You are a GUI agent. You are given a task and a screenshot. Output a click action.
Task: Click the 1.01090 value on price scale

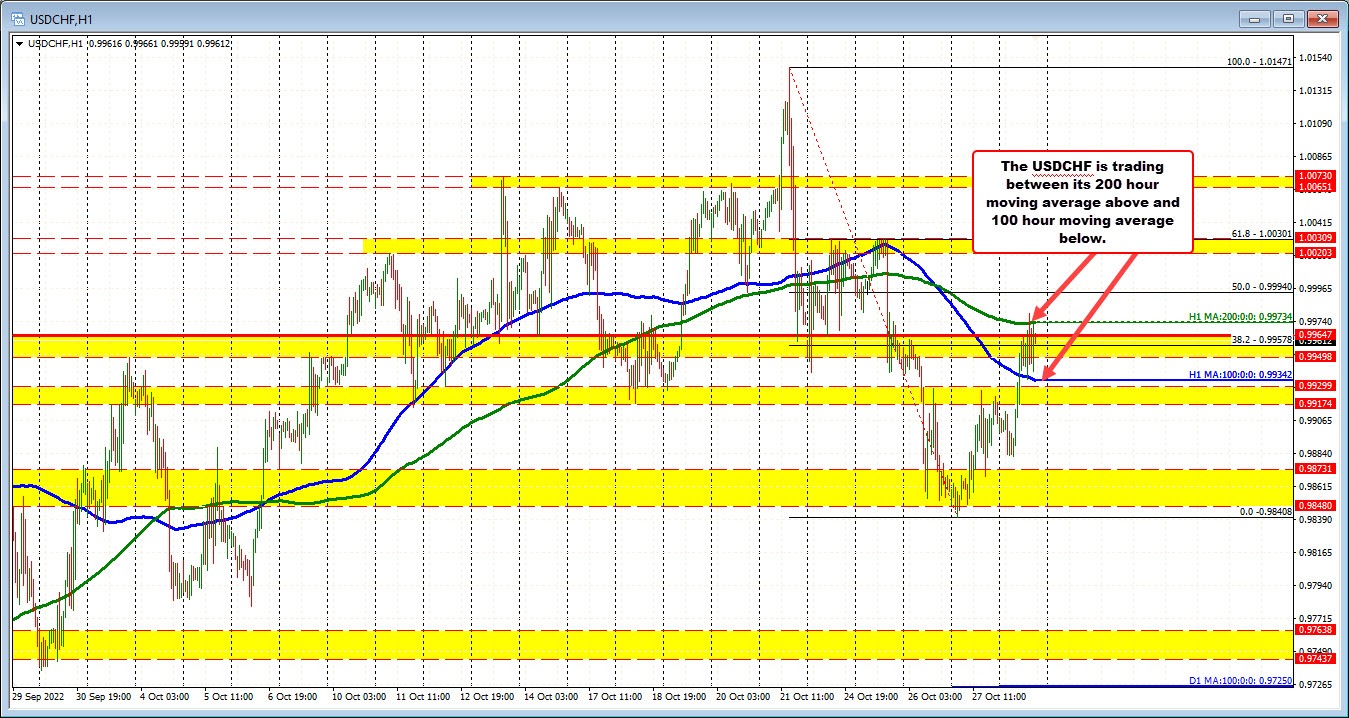pos(1317,124)
